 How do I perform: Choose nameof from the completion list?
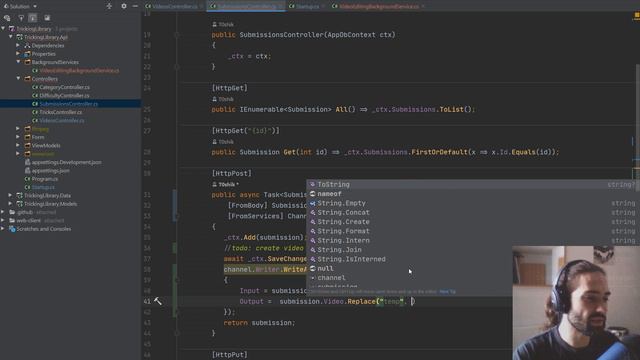(329, 194)
